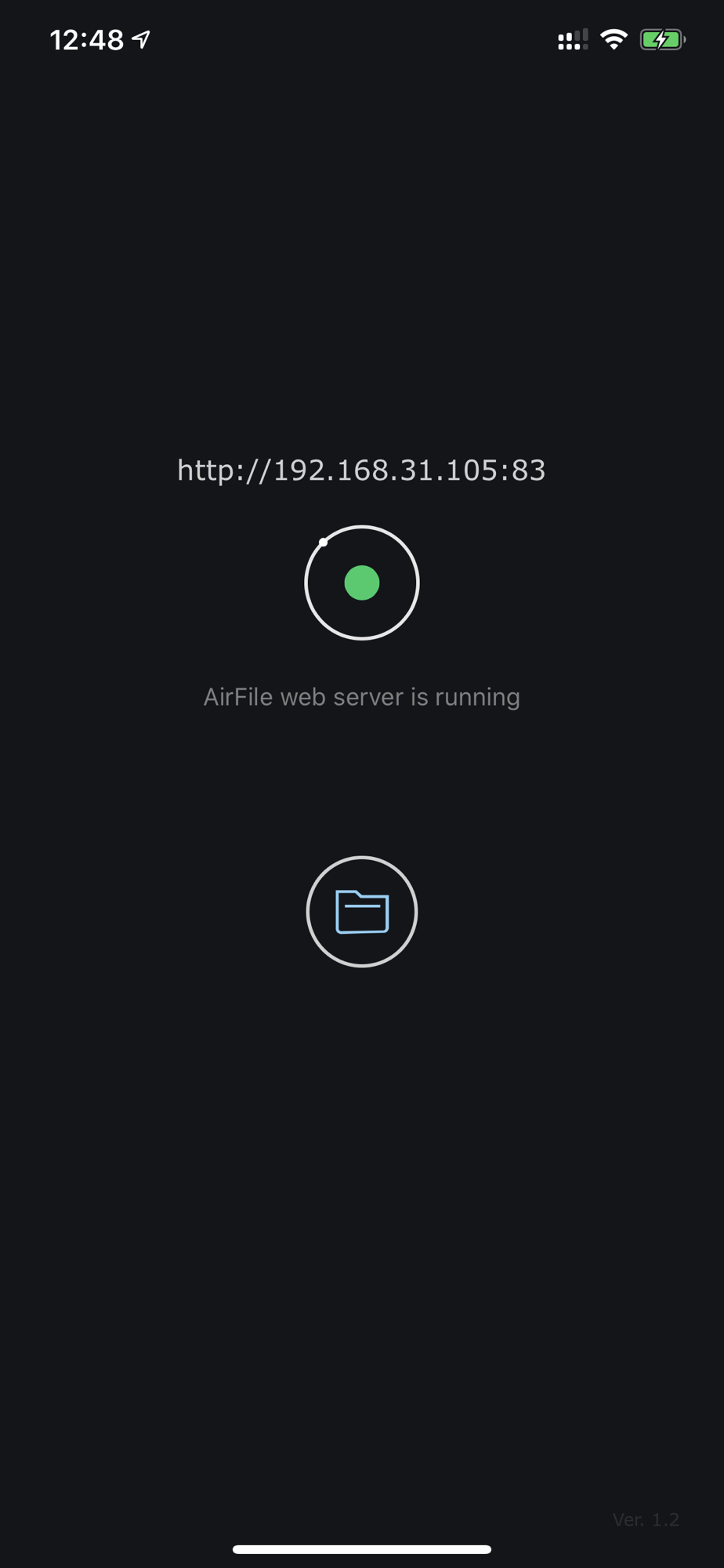The image size is (724, 1568).
Task: Tap the 12:48 clock in status bar
Action: point(87,40)
